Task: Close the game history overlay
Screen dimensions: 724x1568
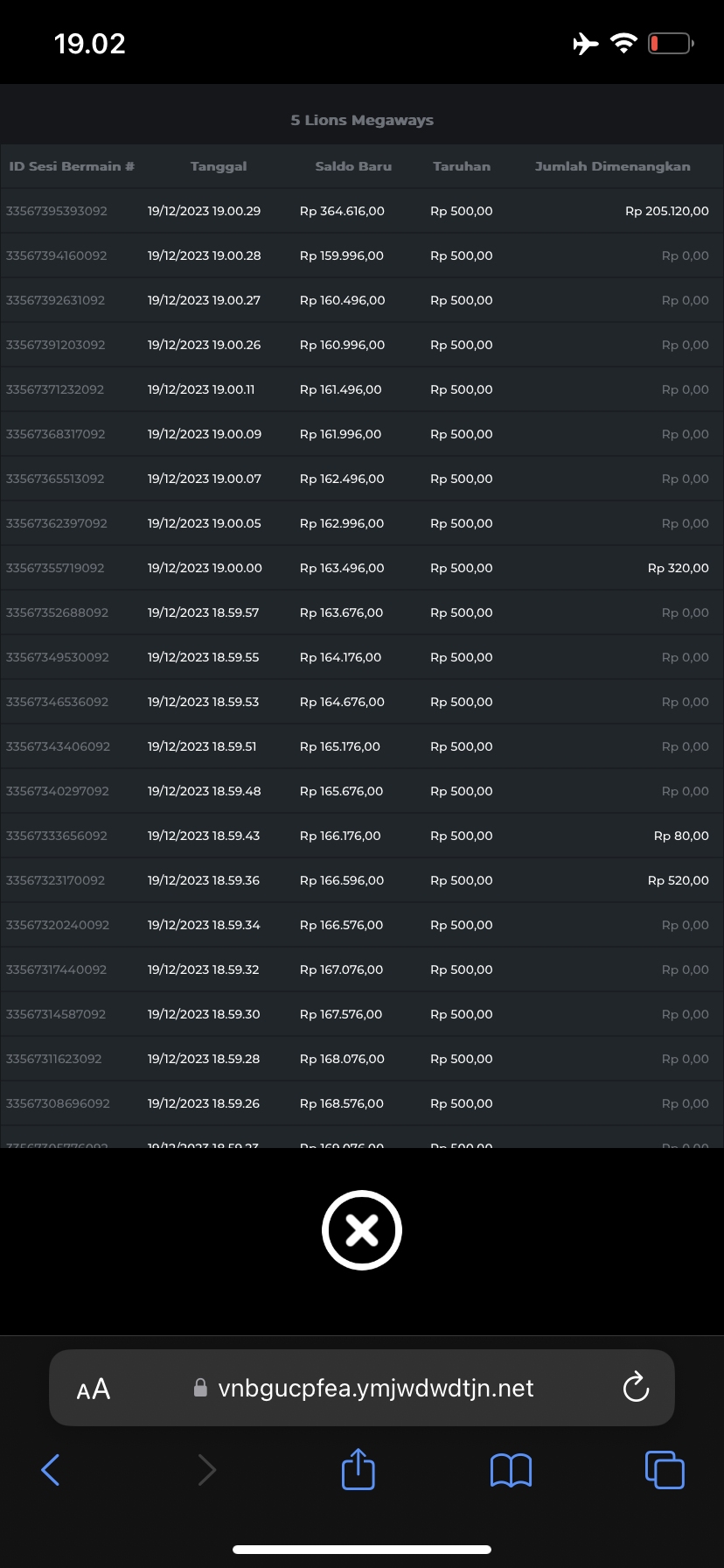Action: point(361,1230)
